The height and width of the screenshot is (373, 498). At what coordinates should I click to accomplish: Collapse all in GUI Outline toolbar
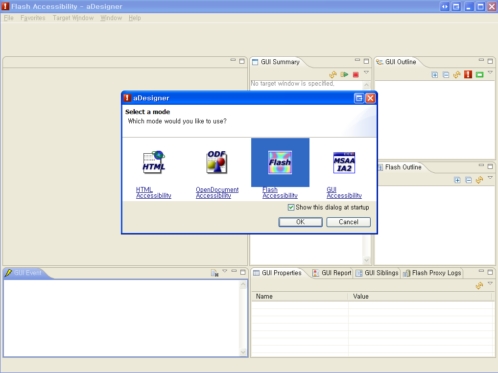pos(446,75)
